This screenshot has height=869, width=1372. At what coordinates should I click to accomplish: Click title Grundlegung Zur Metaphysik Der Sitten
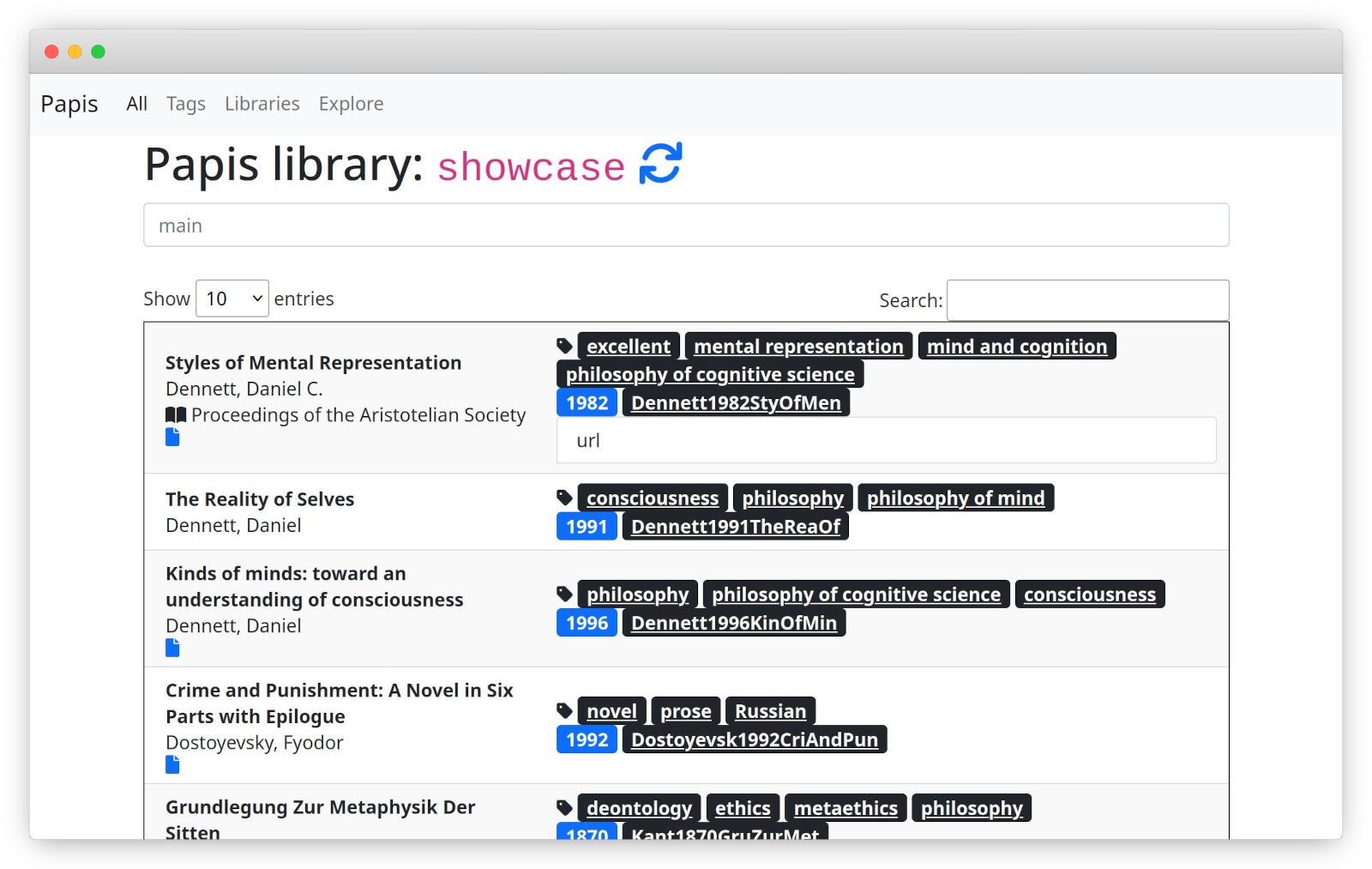coord(320,820)
